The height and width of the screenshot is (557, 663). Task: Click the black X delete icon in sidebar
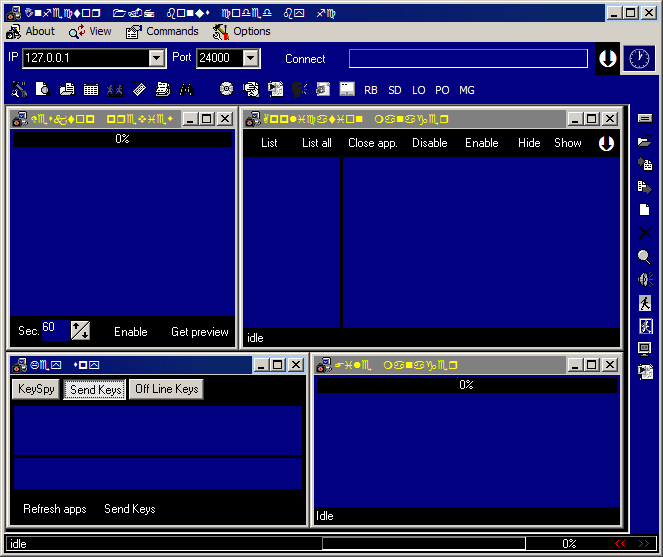coord(644,233)
